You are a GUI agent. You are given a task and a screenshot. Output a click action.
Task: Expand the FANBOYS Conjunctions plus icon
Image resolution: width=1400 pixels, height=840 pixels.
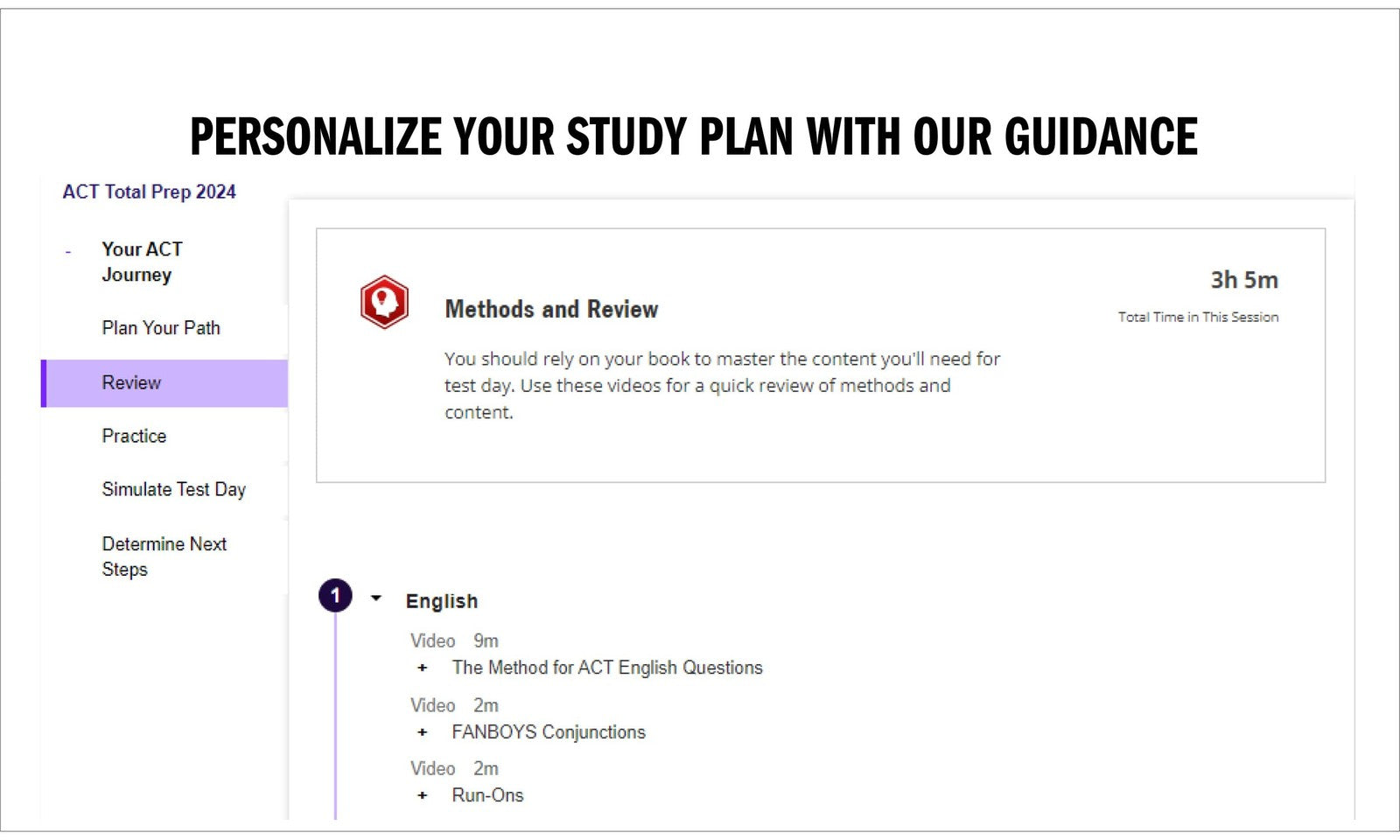click(x=423, y=732)
